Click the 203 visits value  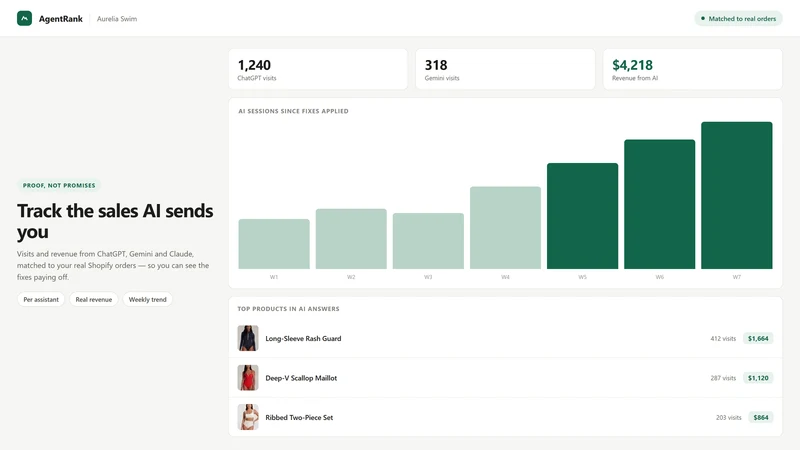click(729, 417)
